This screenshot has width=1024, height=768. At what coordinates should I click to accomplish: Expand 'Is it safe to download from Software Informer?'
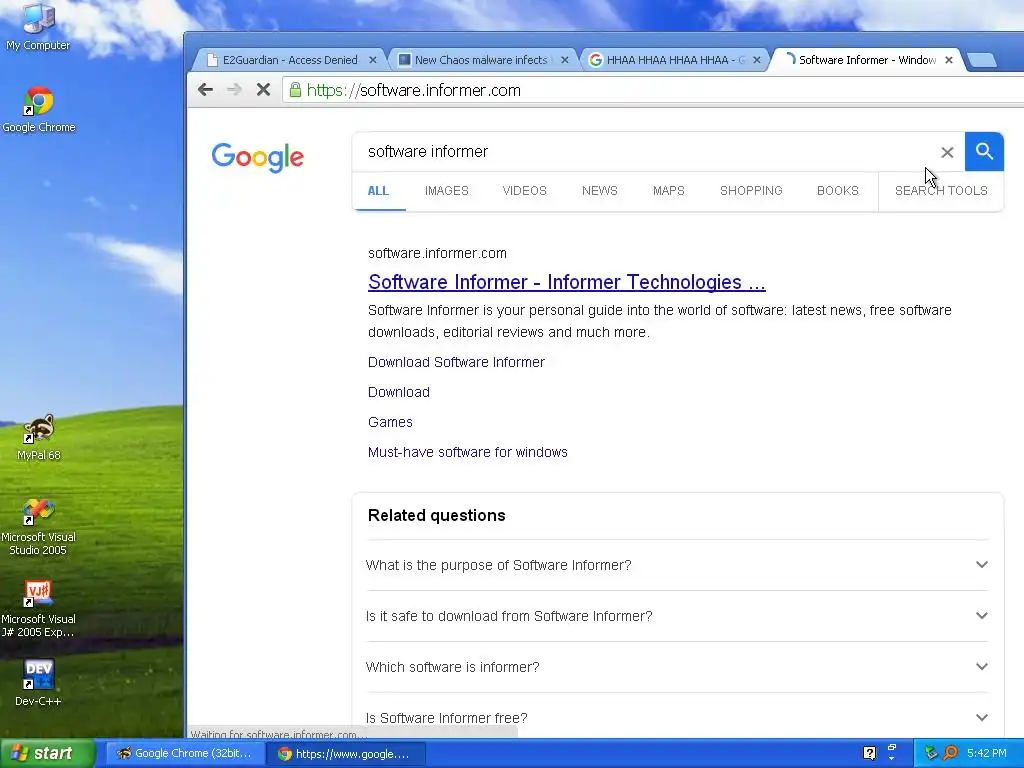677,616
